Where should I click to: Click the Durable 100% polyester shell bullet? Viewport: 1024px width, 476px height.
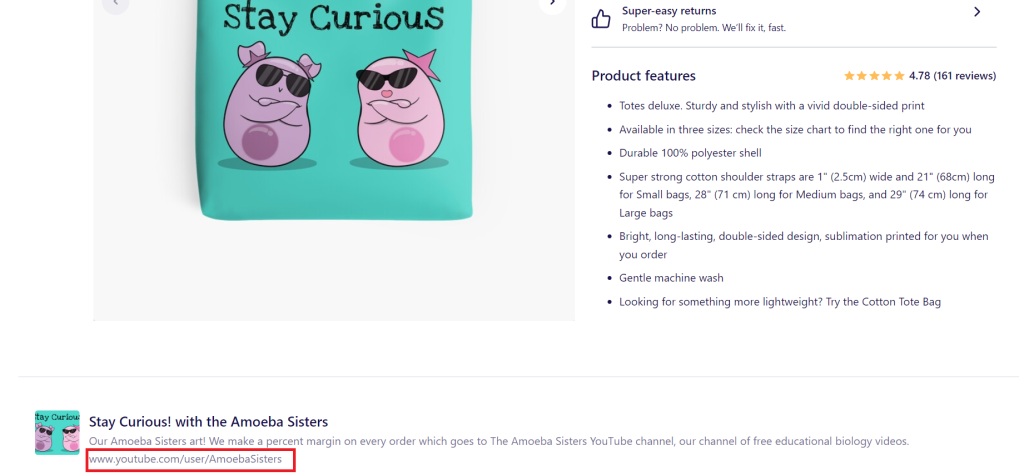pos(690,153)
